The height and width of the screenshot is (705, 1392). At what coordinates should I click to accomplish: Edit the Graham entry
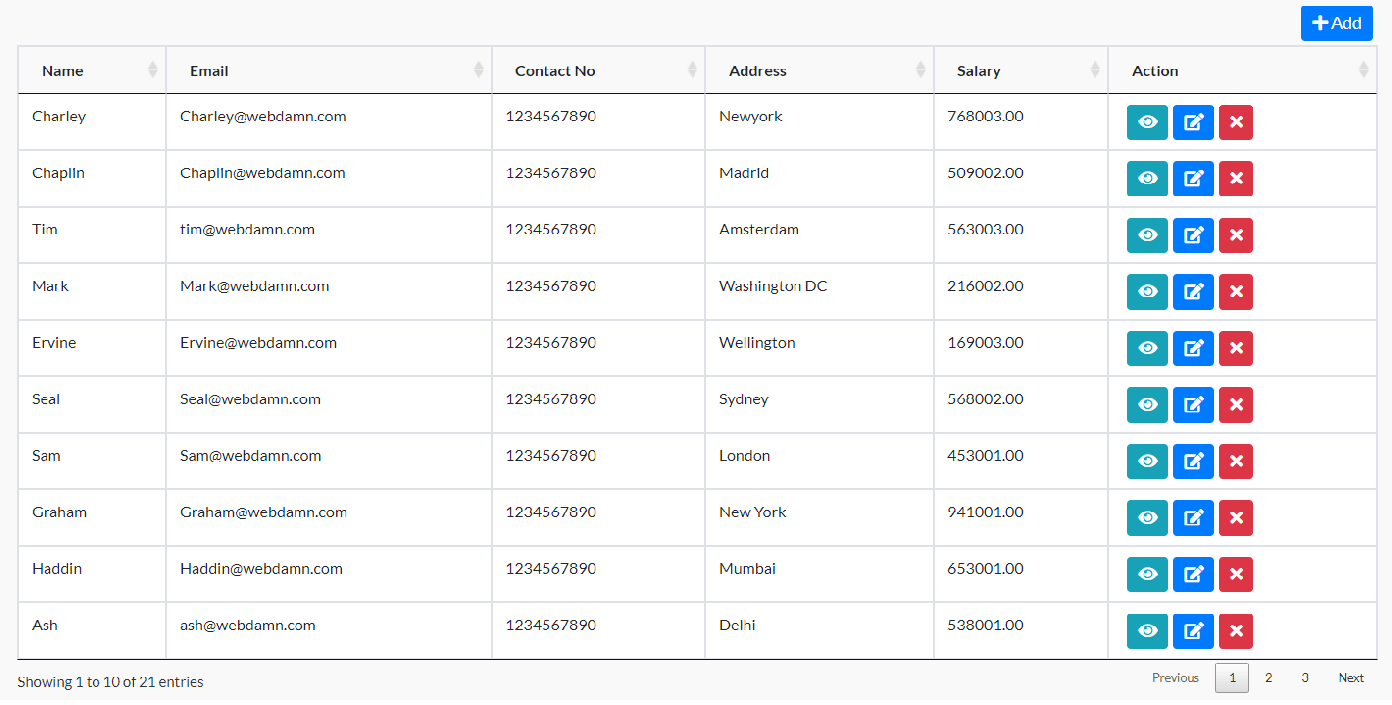coord(1192,518)
